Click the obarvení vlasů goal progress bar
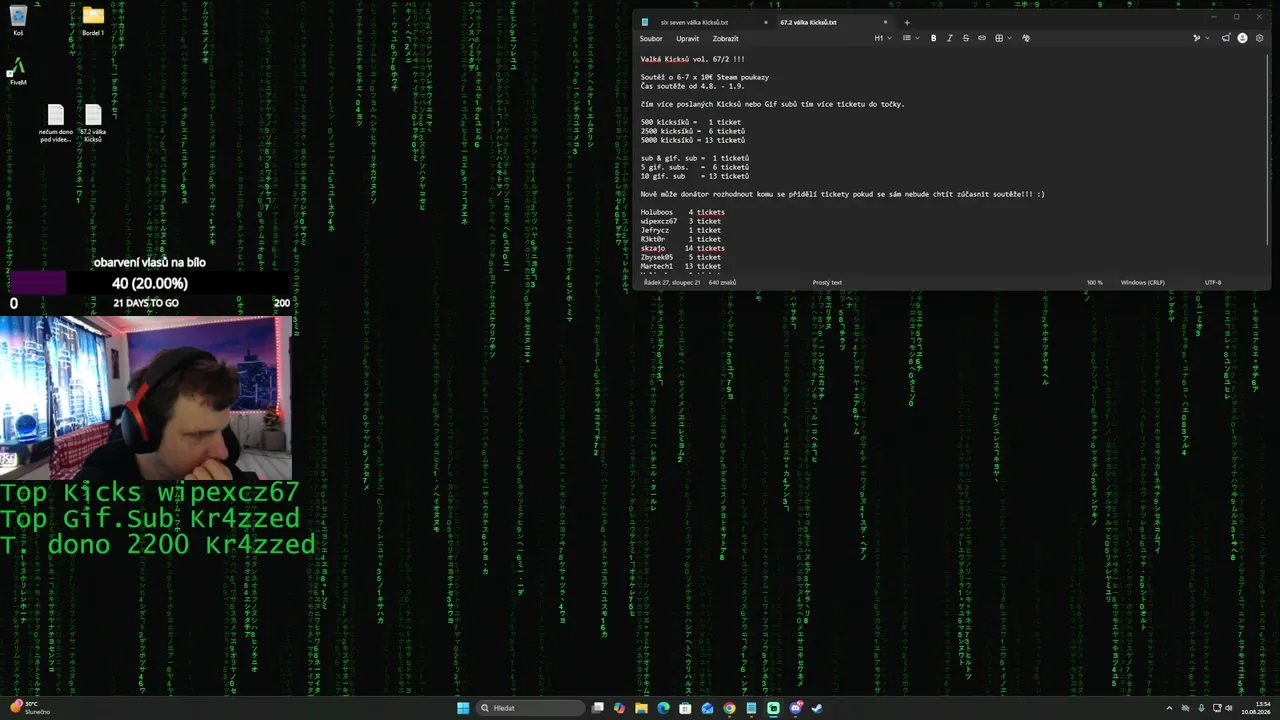1280x720 pixels. pyautogui.click(x=150, y=283)
